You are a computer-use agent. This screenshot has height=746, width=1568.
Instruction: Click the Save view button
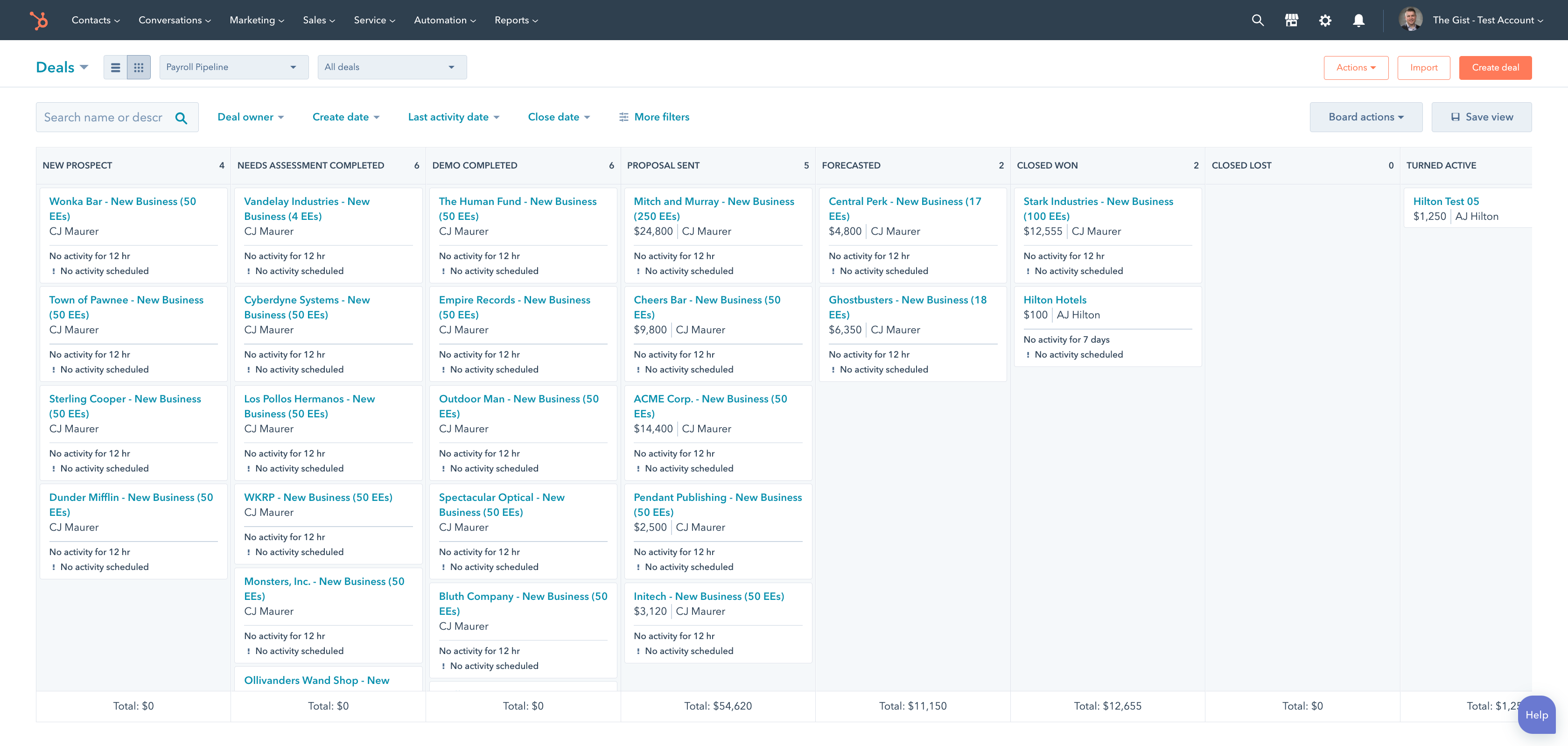pyautogui.click(x=1482, y=117)
